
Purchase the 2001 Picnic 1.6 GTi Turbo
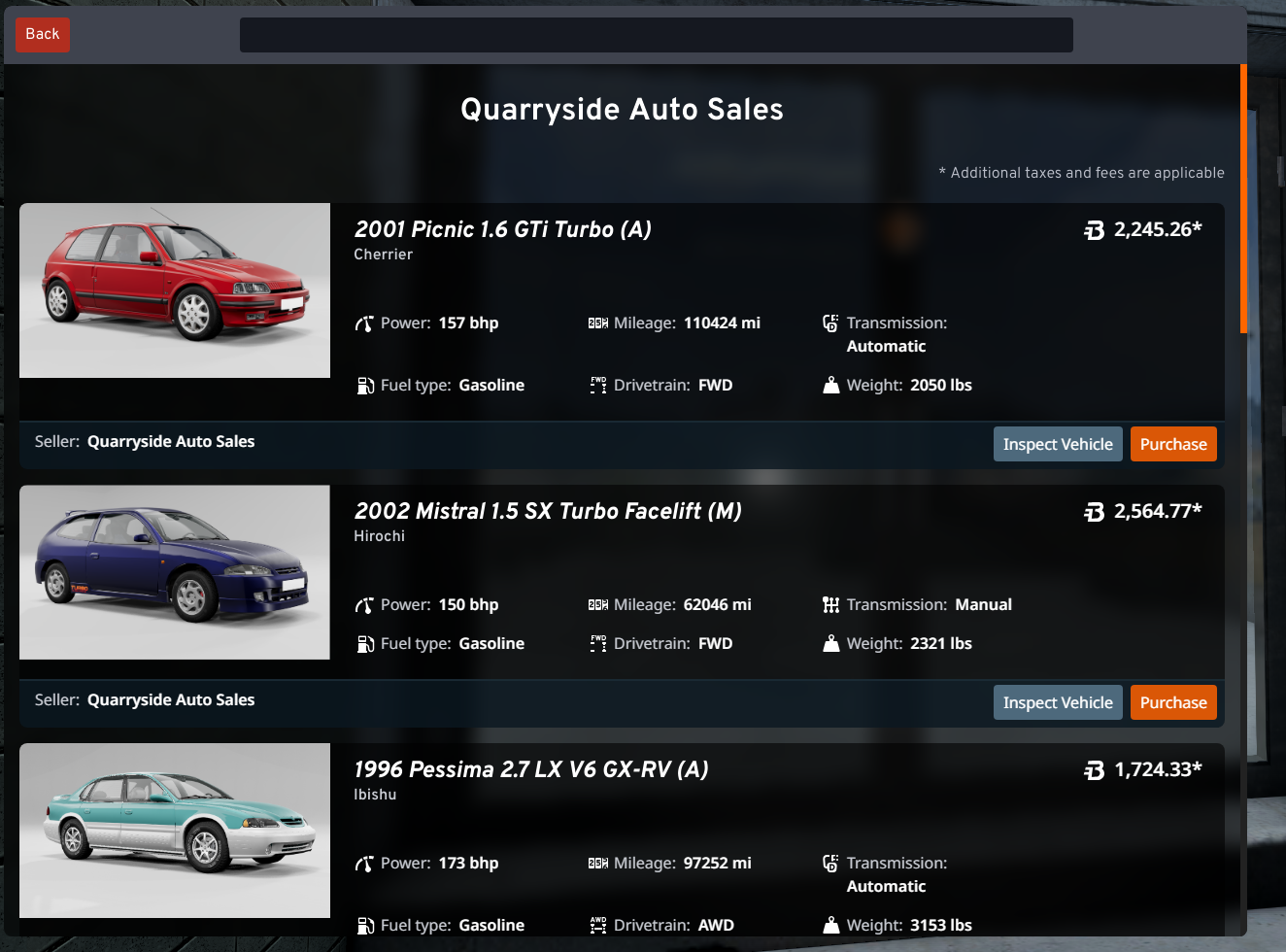point(1173,444)
